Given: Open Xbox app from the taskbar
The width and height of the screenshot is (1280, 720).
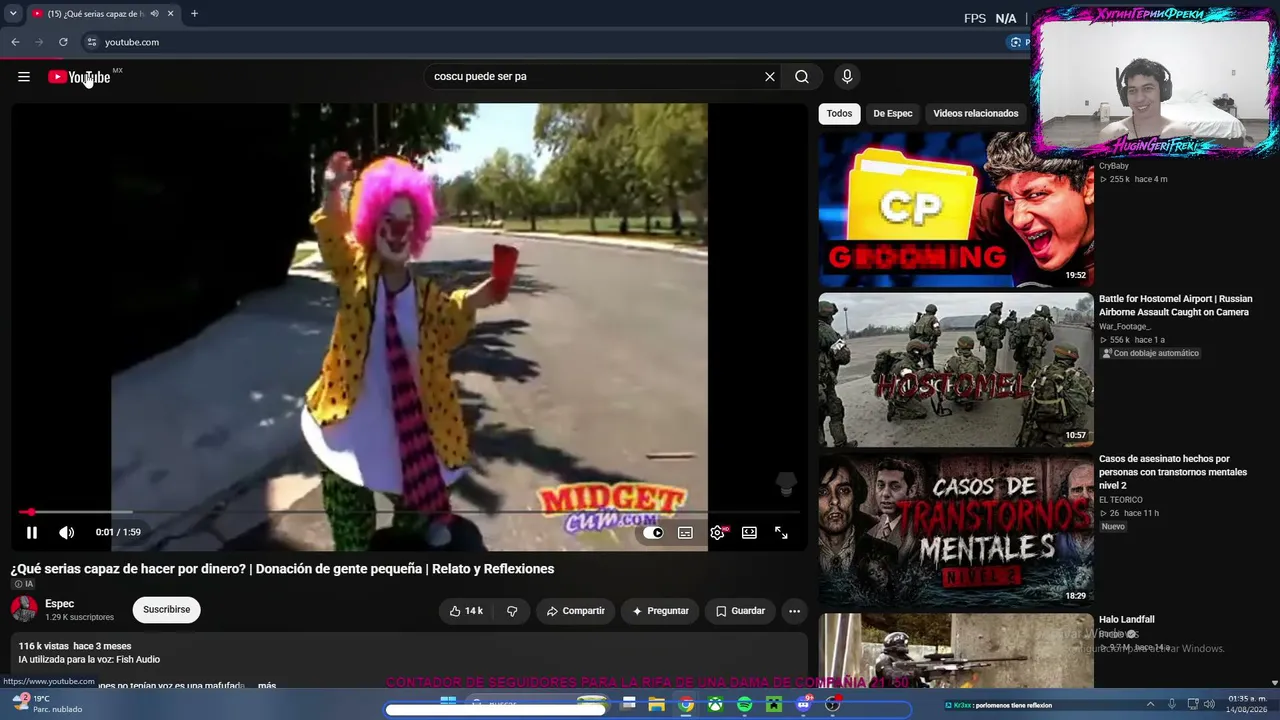Looking at the screenshot, I should [x=716, y=705].
